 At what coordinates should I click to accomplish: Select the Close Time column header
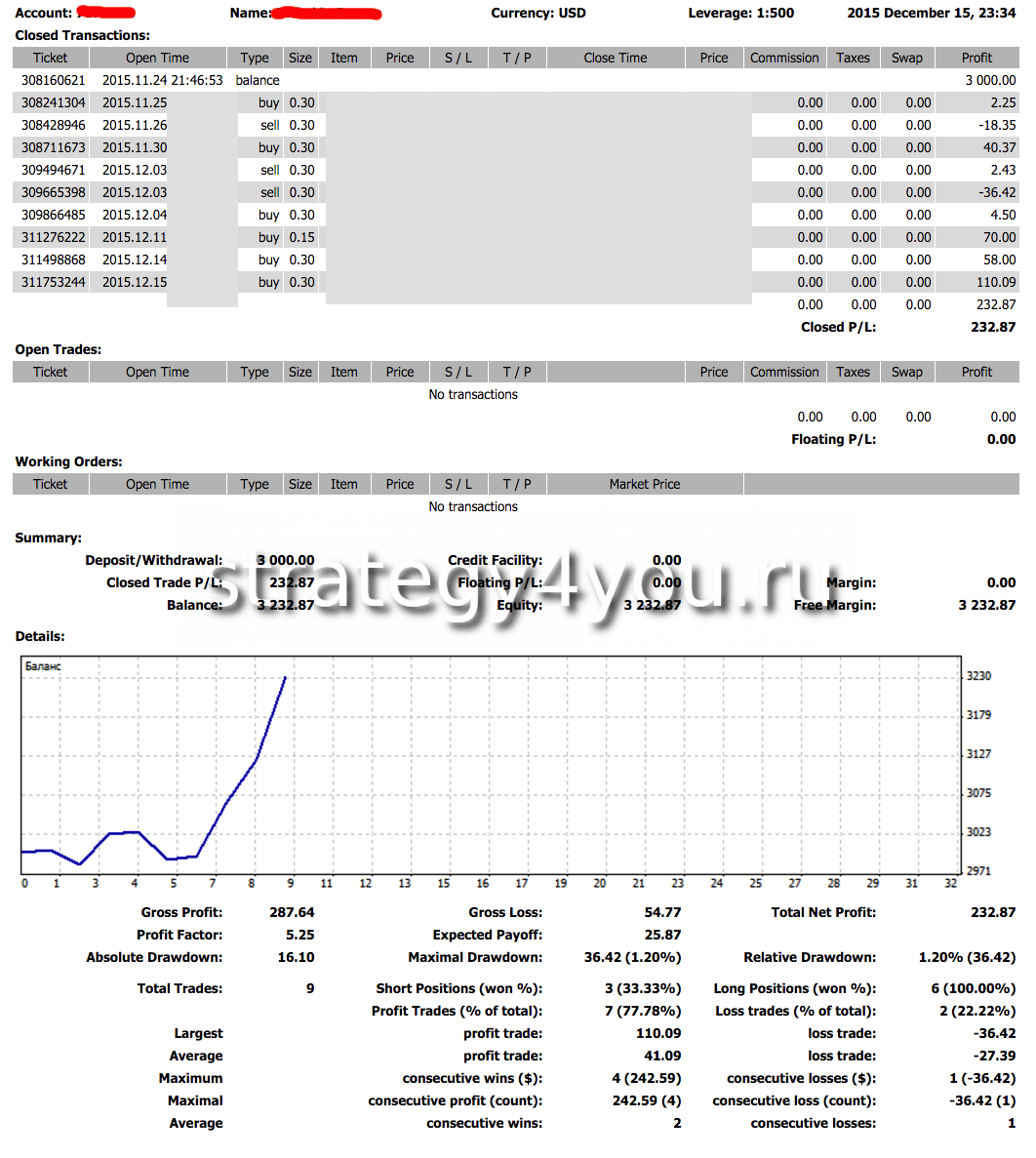pos(615,58)
